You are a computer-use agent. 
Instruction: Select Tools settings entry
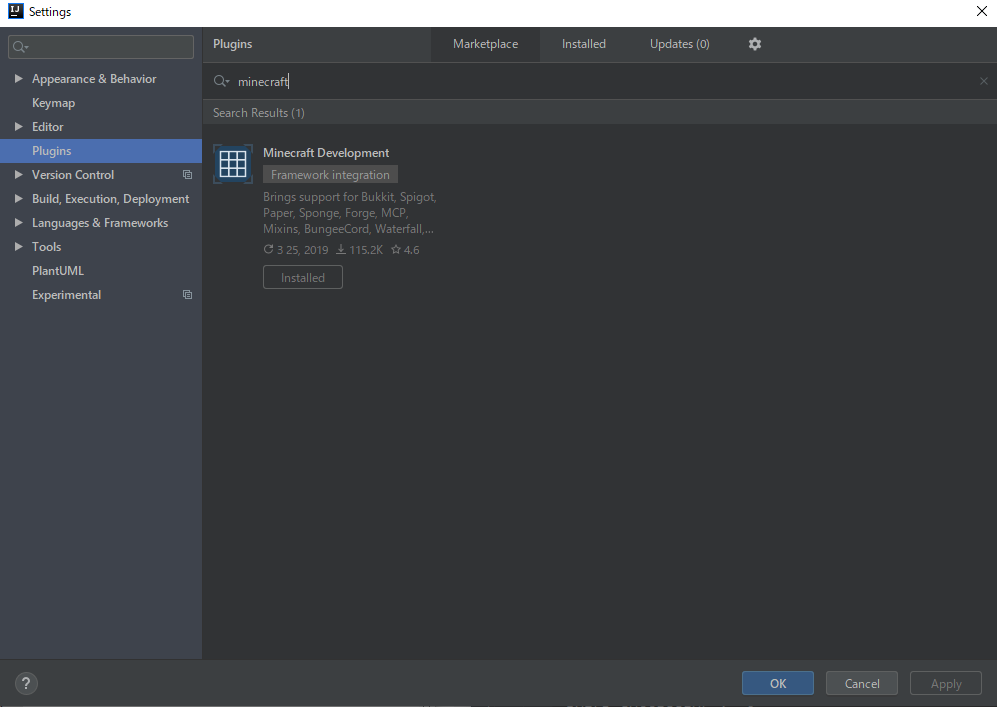click(x=46, y=247)
